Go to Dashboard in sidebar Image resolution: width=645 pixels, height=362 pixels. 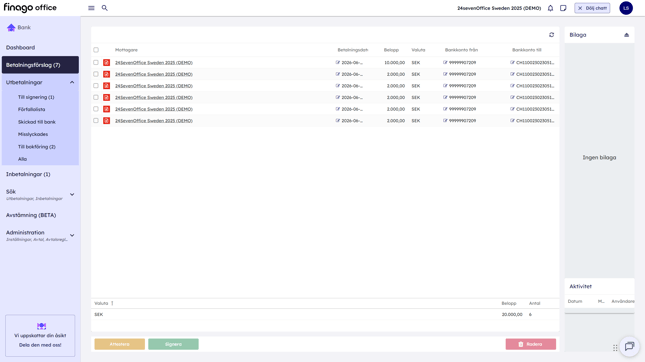point(20,47)
